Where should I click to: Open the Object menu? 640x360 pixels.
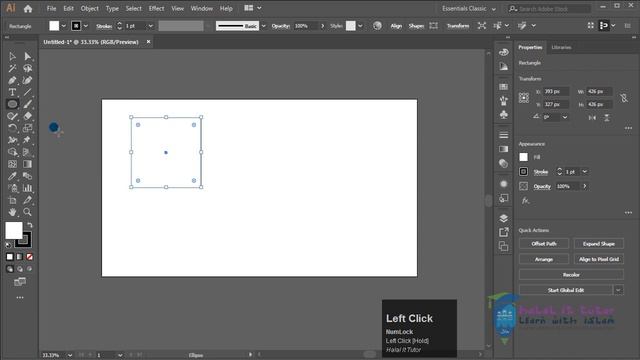point(89,8)
